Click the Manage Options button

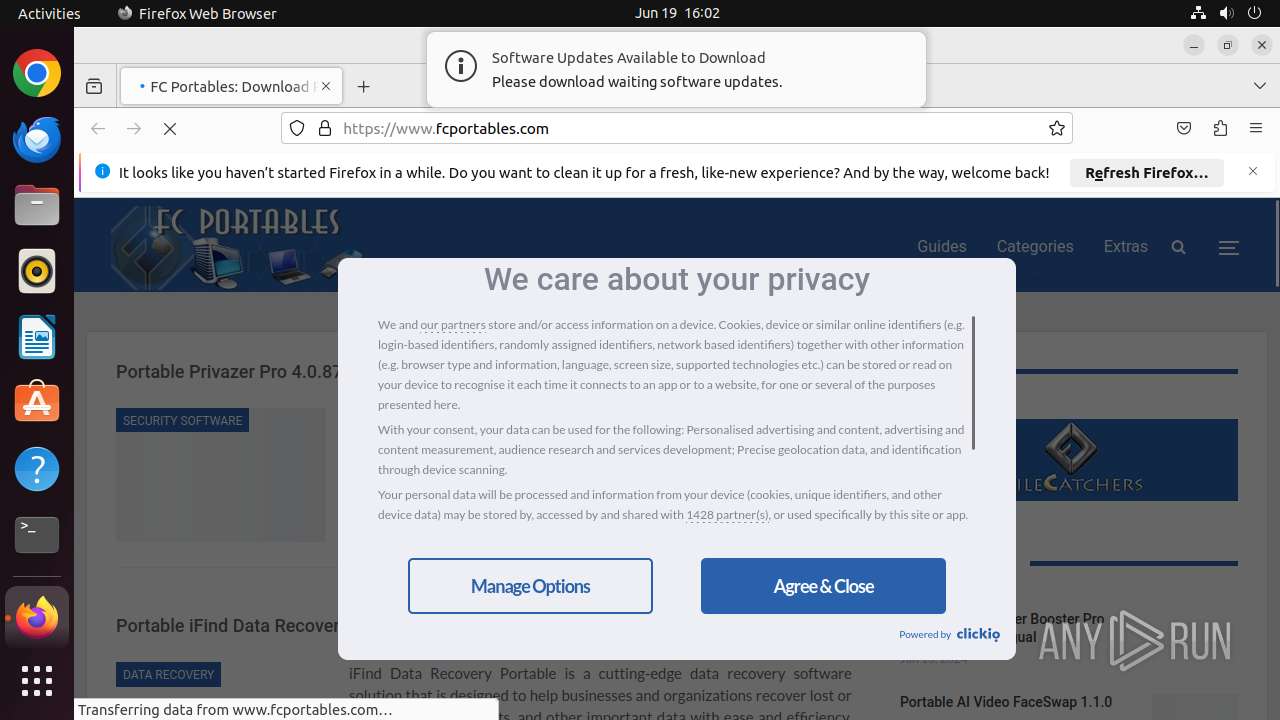tap(530, 586)
